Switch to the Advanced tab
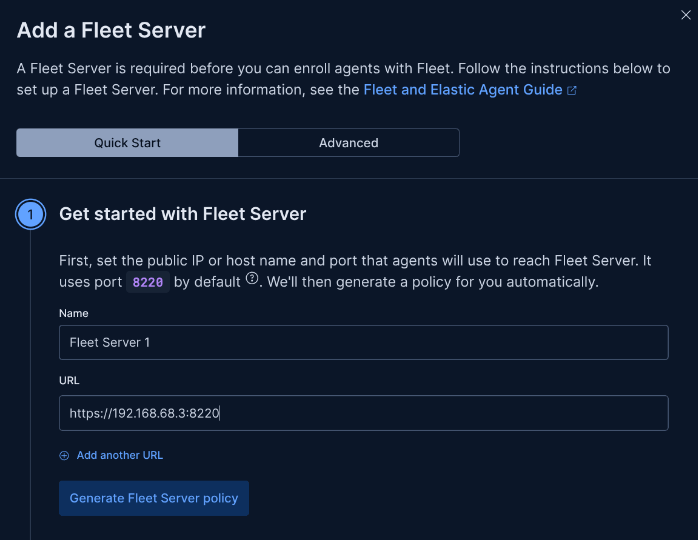698x540 pixels. pyautogui.click(x=349, y=142)
